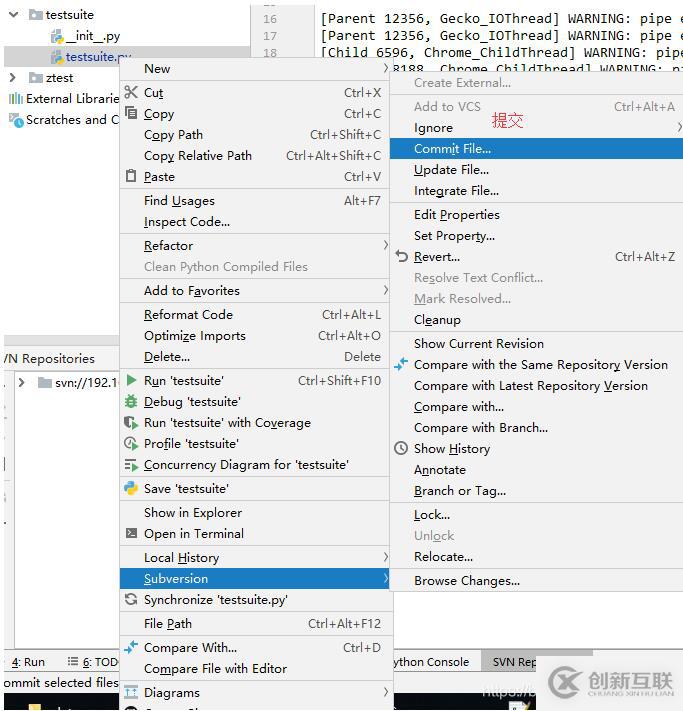Click the Compare with Same Repository Version icon
The image size is (683, 711).
401,364
